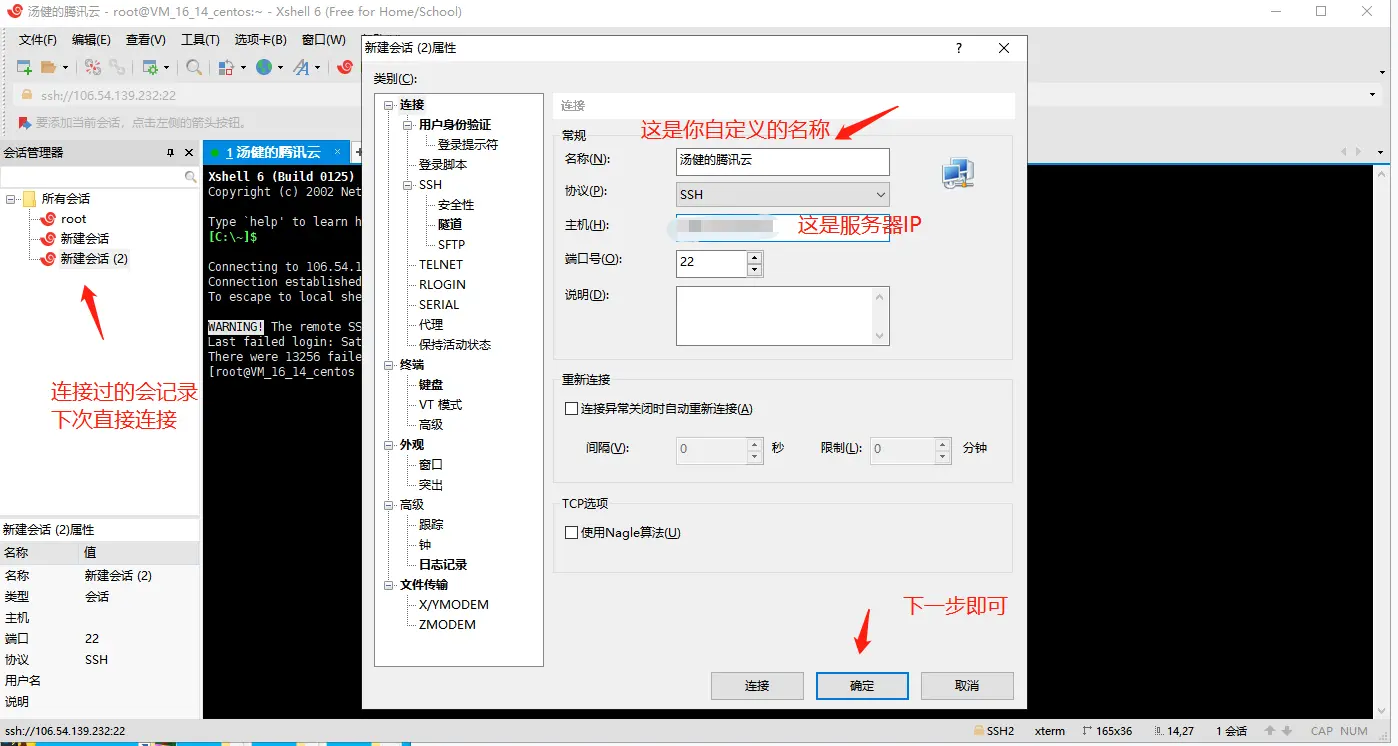Viewport: 1398px width, 746px height.
Task: Open the 文件(F) menu
Action: (x=38, y=40)
